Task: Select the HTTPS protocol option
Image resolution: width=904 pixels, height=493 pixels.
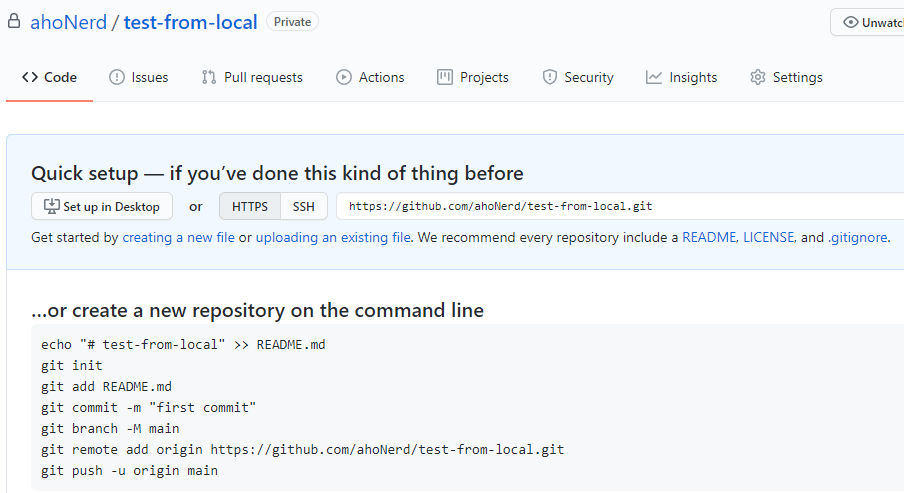Action: pyautogui.click(x=250, y=206)
